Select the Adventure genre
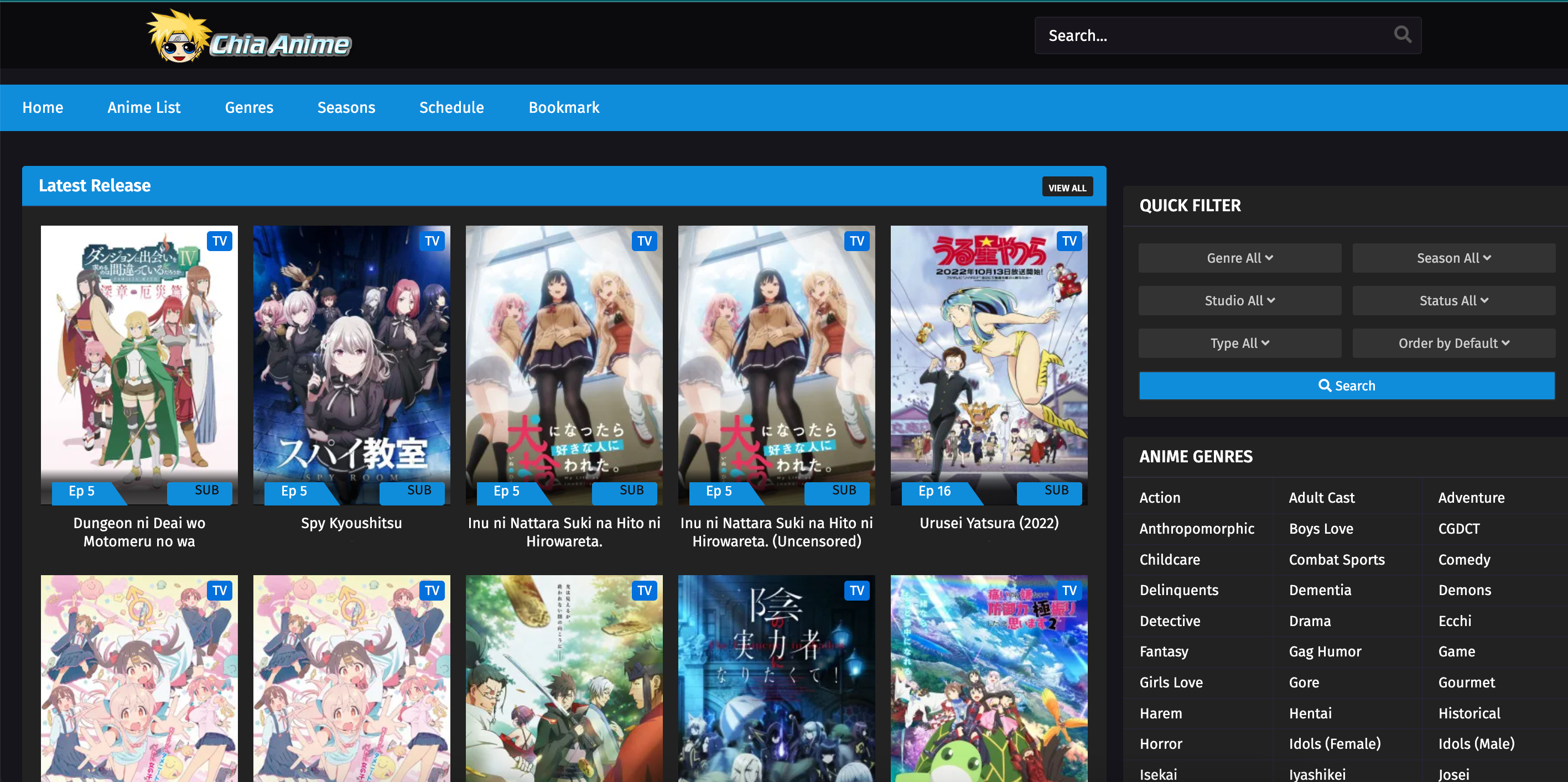The height and width of the screenshot is (782, 1568). 1471,498
